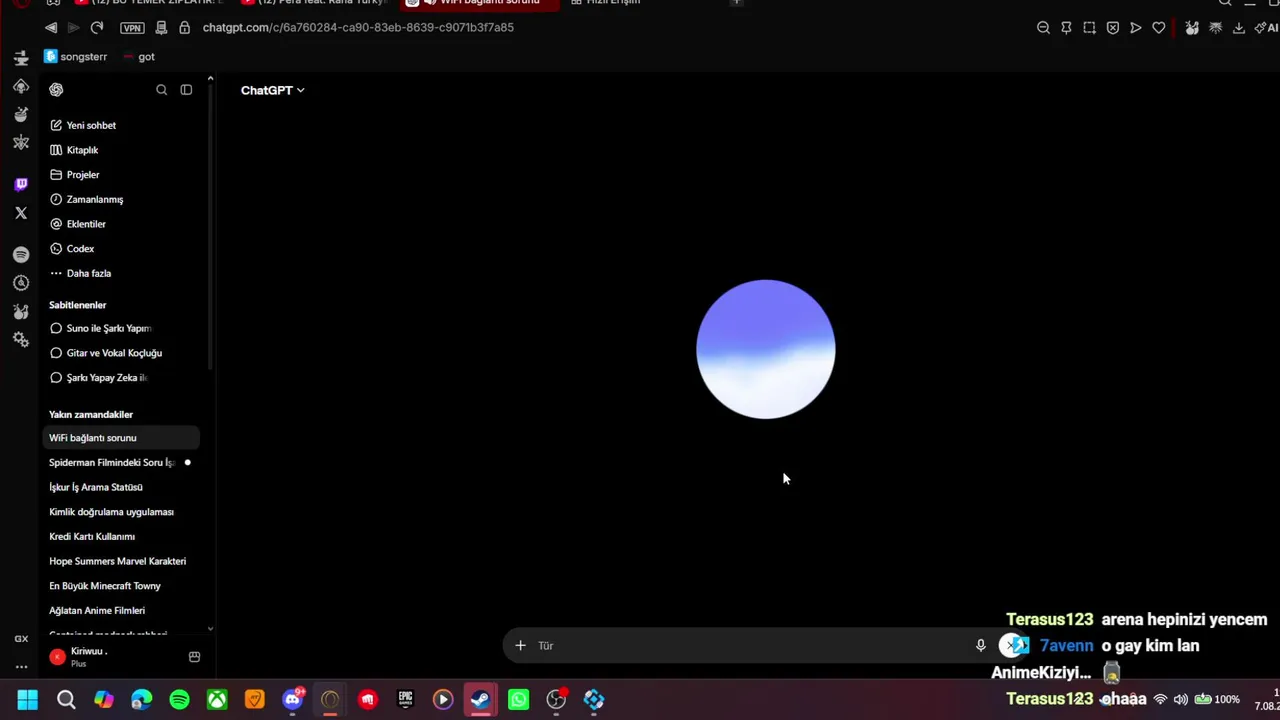1280x720 pixels.
Task: Click the pin icon in address bar
Action: click(x=1066, y=28)
